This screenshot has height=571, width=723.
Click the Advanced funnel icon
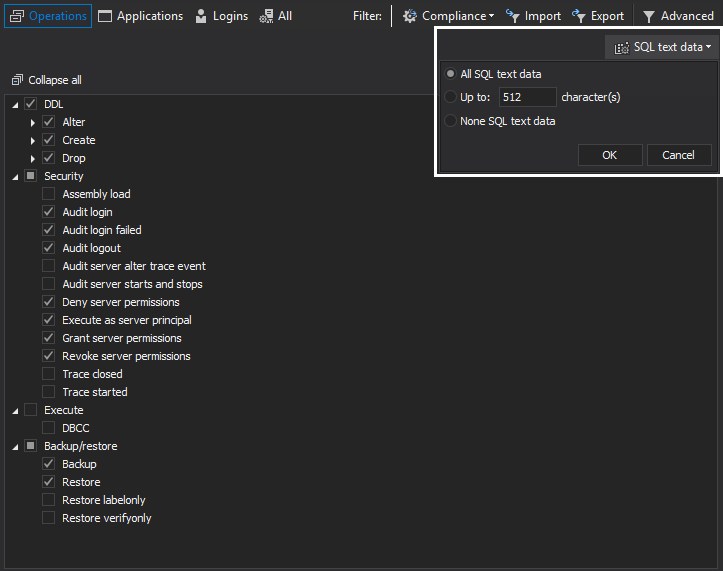(x=649, y=17)
